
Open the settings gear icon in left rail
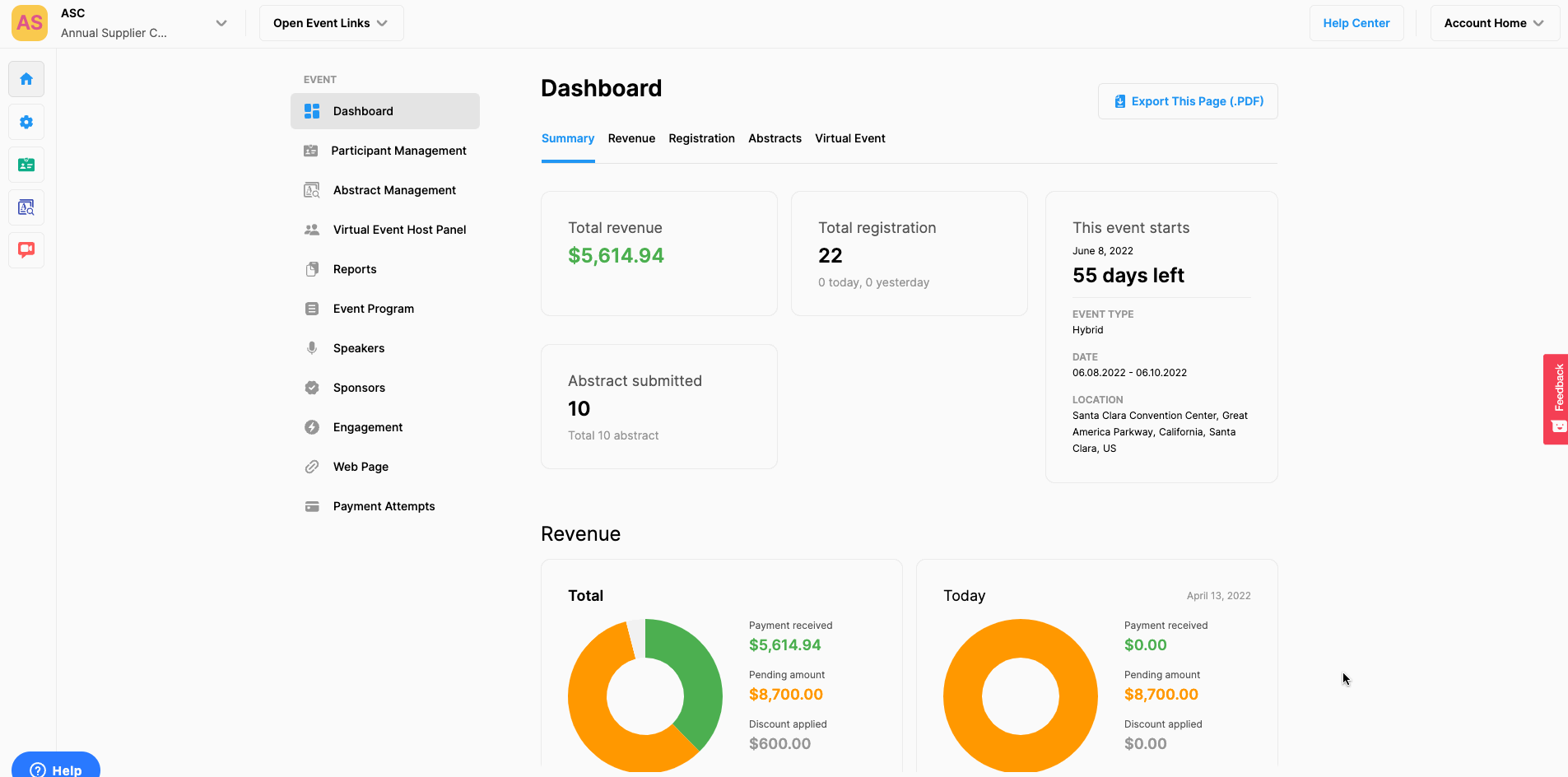[x=26, y=122]
